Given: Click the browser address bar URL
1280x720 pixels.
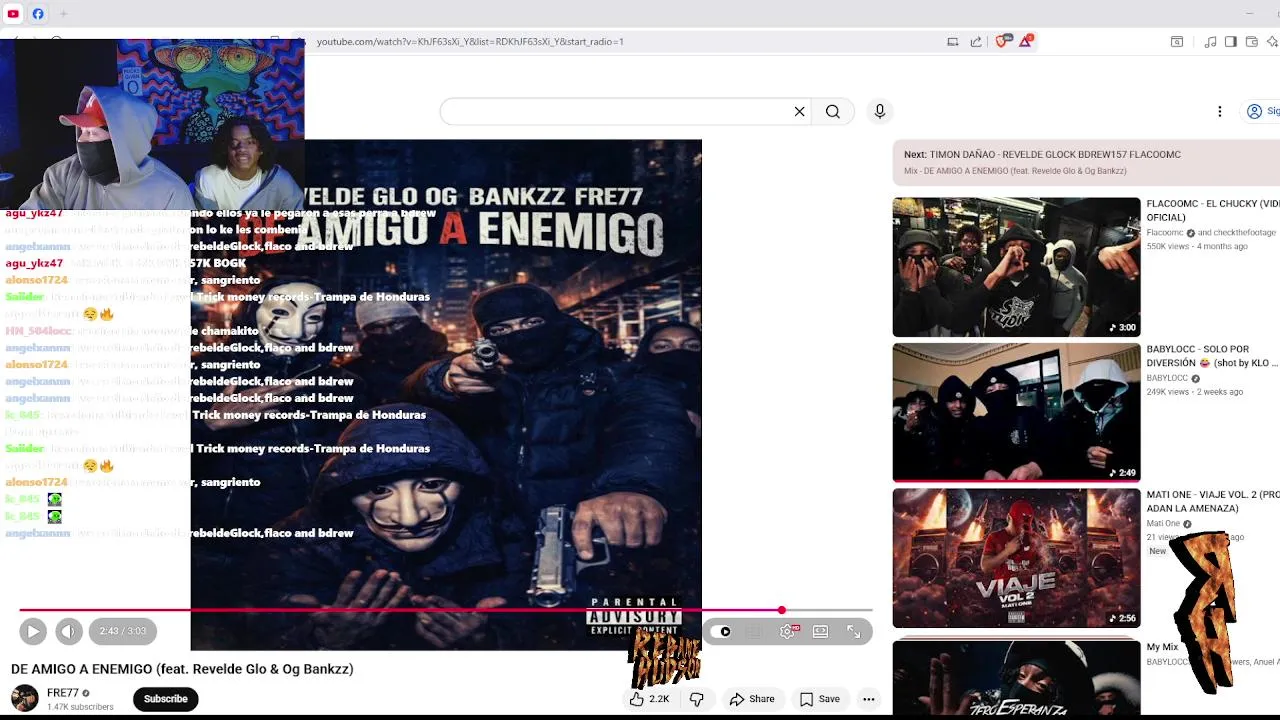Looking at the screenshot, I should 470,41.
